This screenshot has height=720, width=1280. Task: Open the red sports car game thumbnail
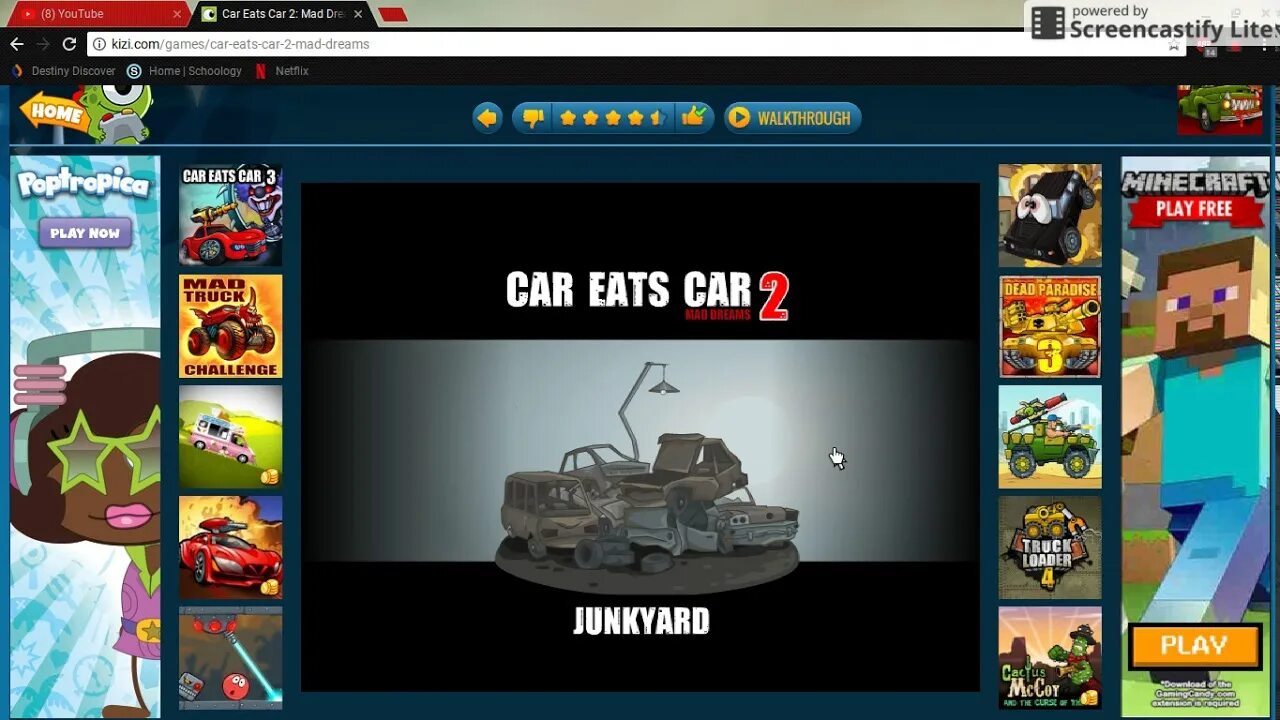tap(230, 547)
